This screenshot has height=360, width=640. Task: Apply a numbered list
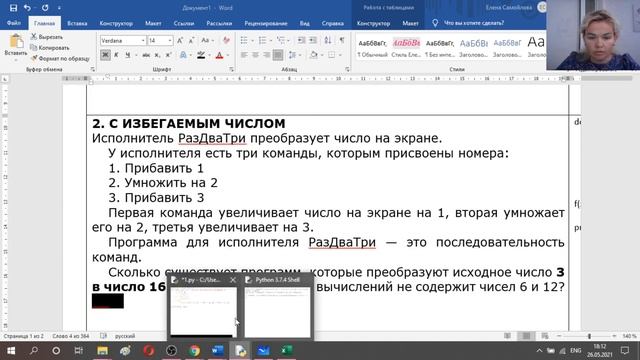click(262, 40)
